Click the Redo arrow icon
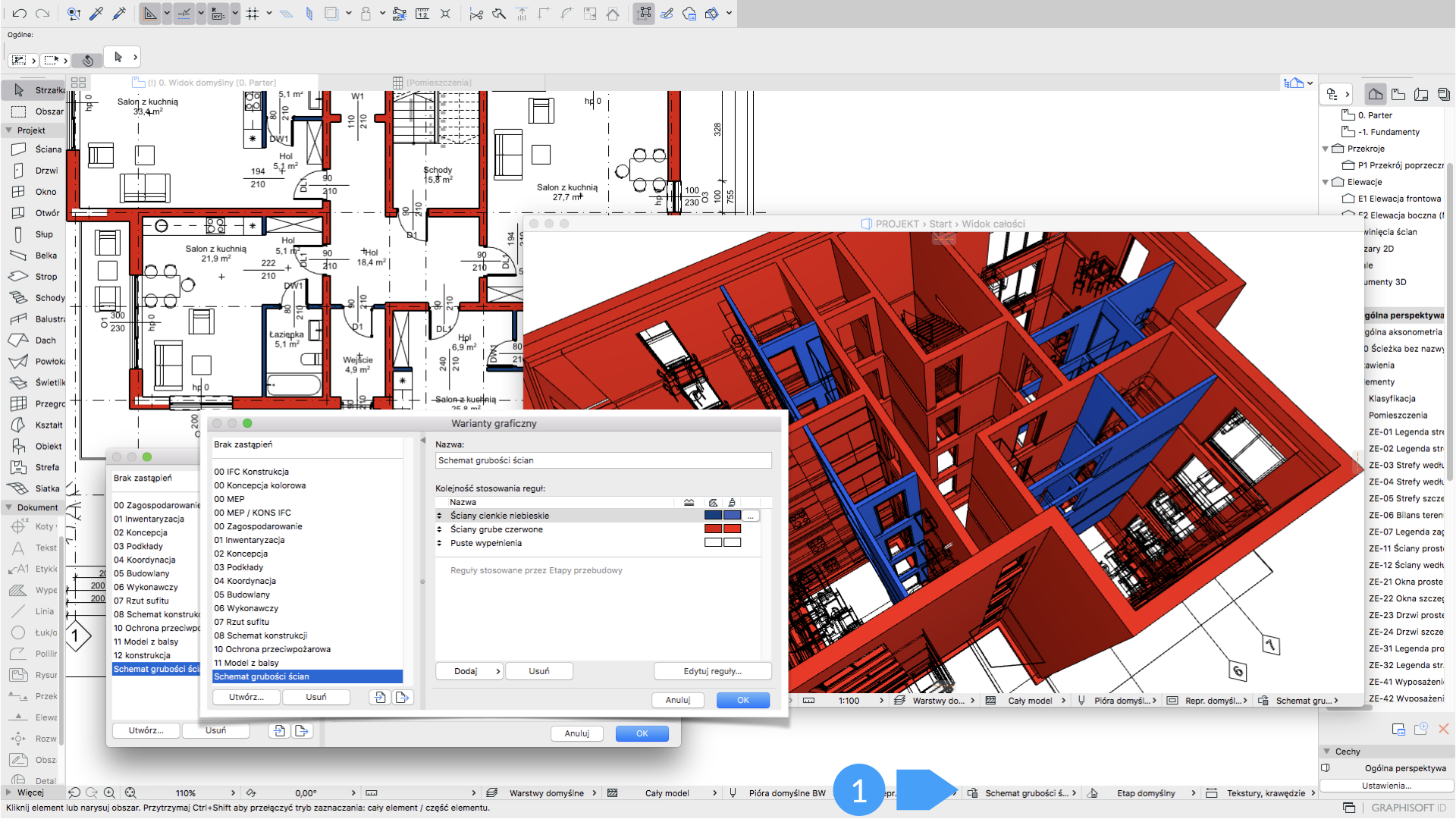 (x=43, y=13)
